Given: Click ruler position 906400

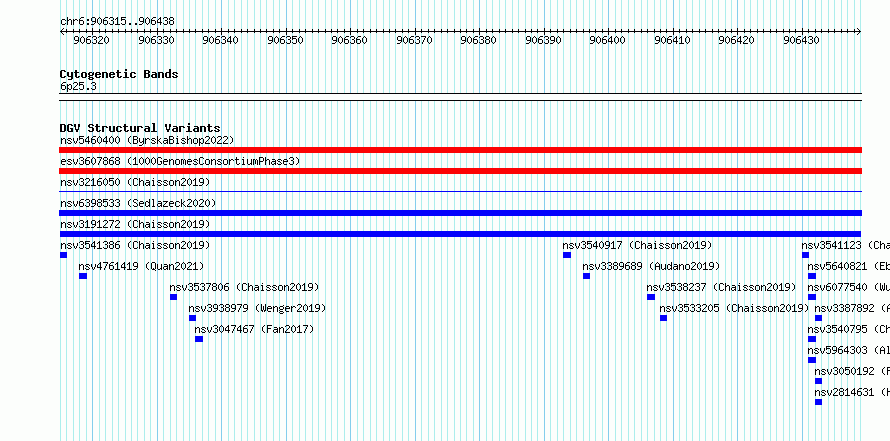Looking at the screenshot, I should click(x=607, y=40).
